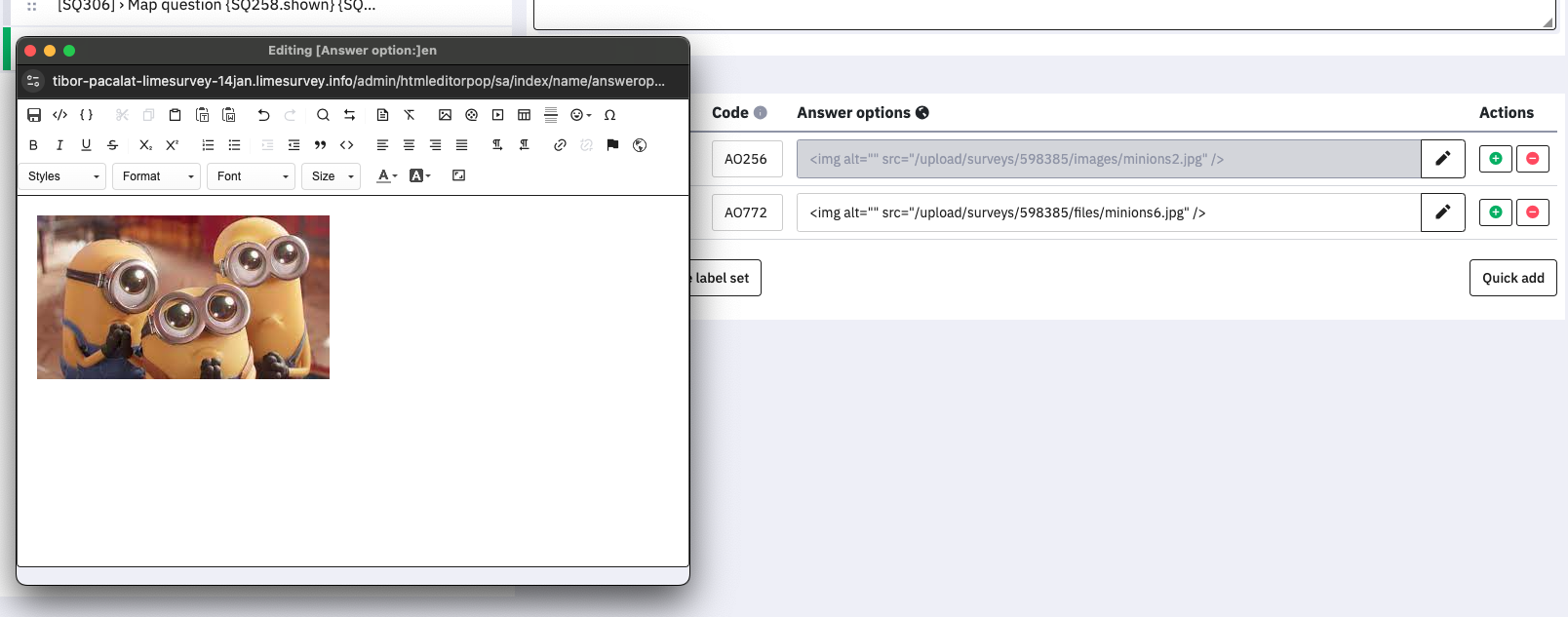Delete answer option AO772

pyautogui.click(x=1533, y=212)
